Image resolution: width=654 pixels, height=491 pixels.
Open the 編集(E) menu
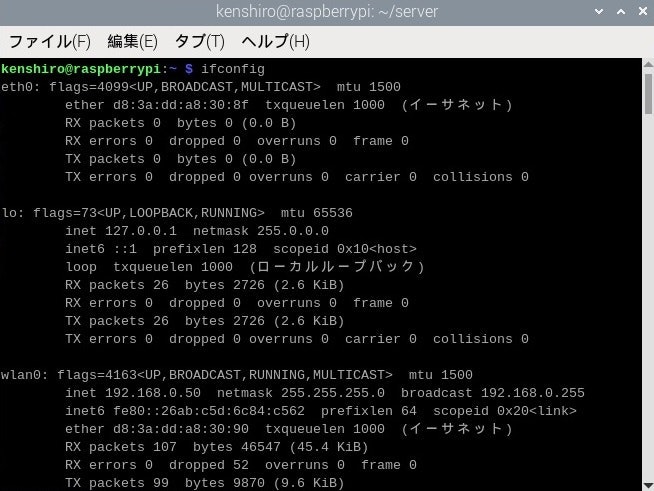click(x=133, y=42)
